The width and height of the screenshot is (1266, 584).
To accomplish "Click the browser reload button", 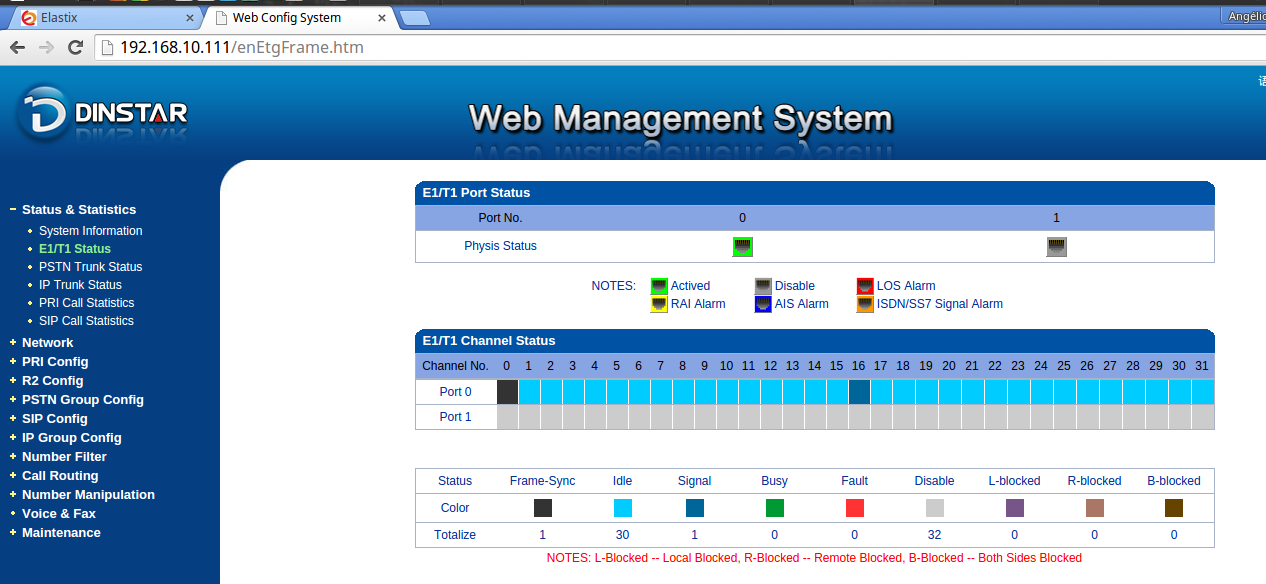I will coord(75,47).
